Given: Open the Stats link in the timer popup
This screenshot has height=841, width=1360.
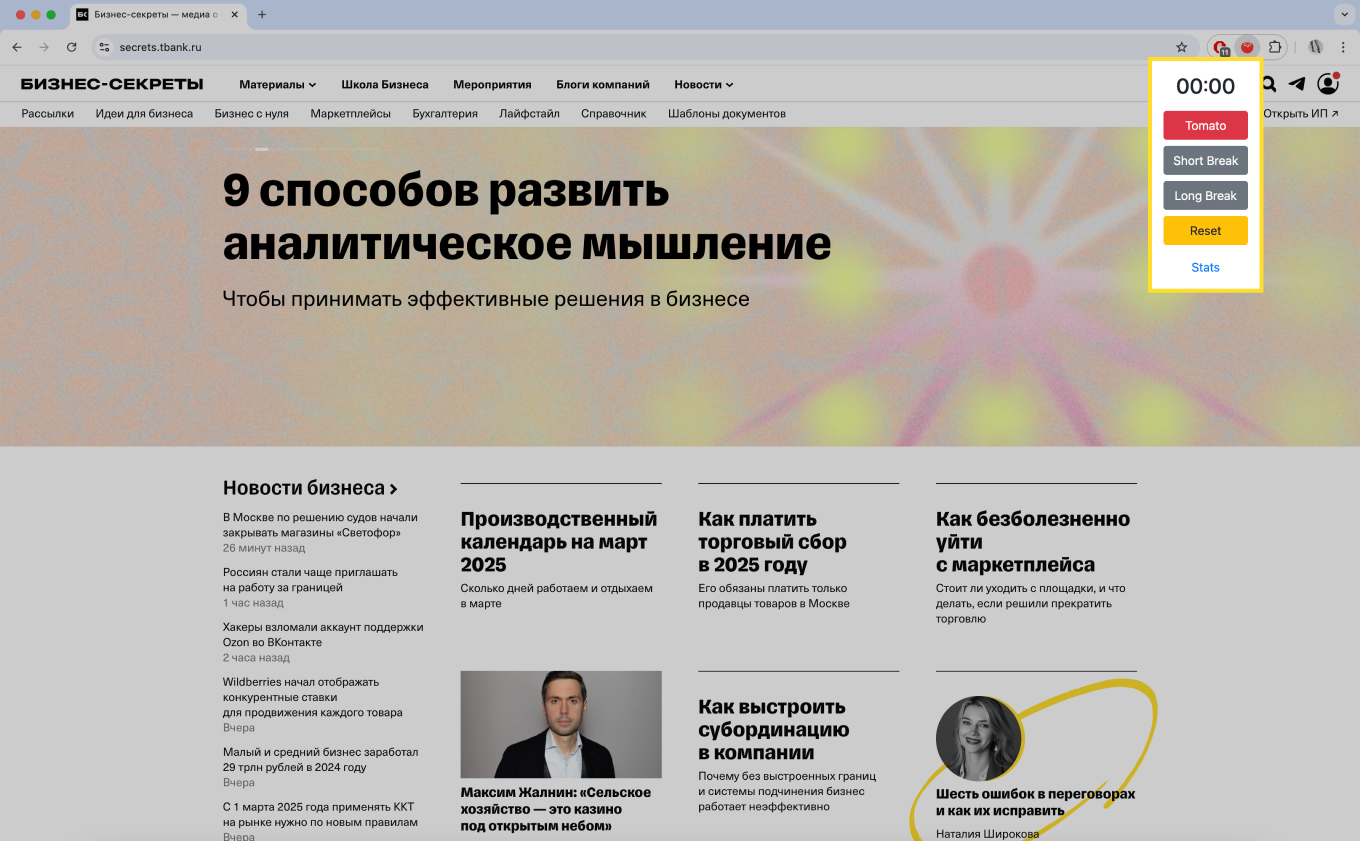Looking at the screenshot, I should 1205,267.
